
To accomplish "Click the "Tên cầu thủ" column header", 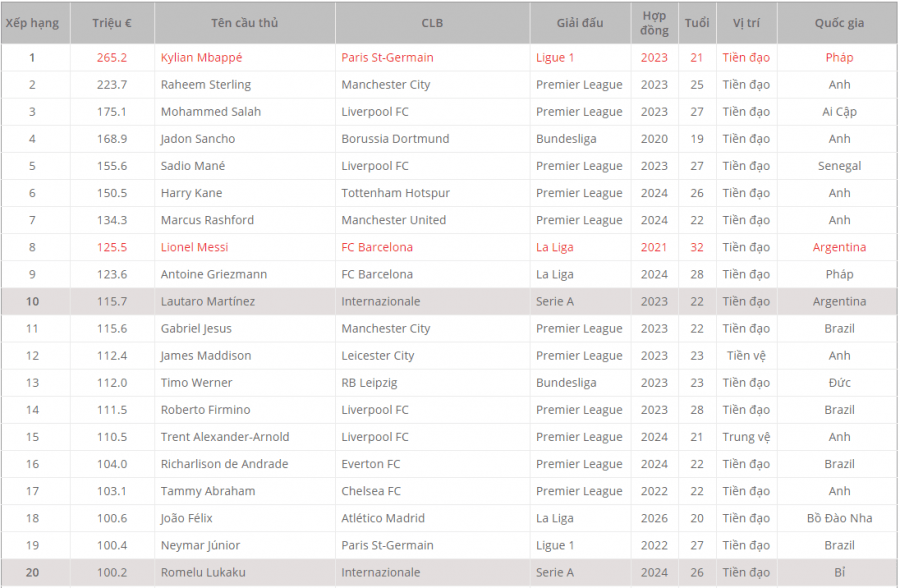I will pyautogui.click(x=244, y=23).
